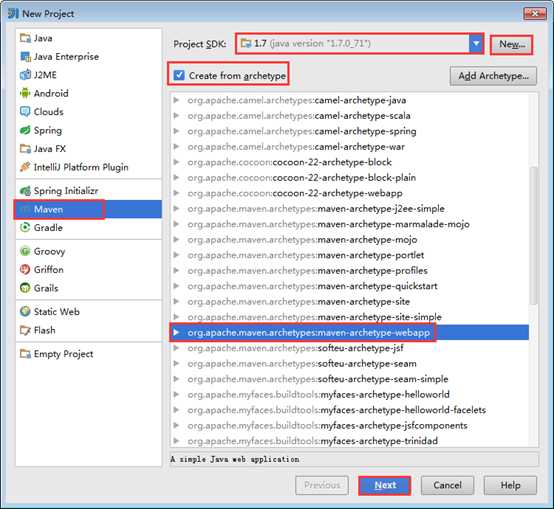Click the IntelliJ Platform Plugin icon

[25, 167]
